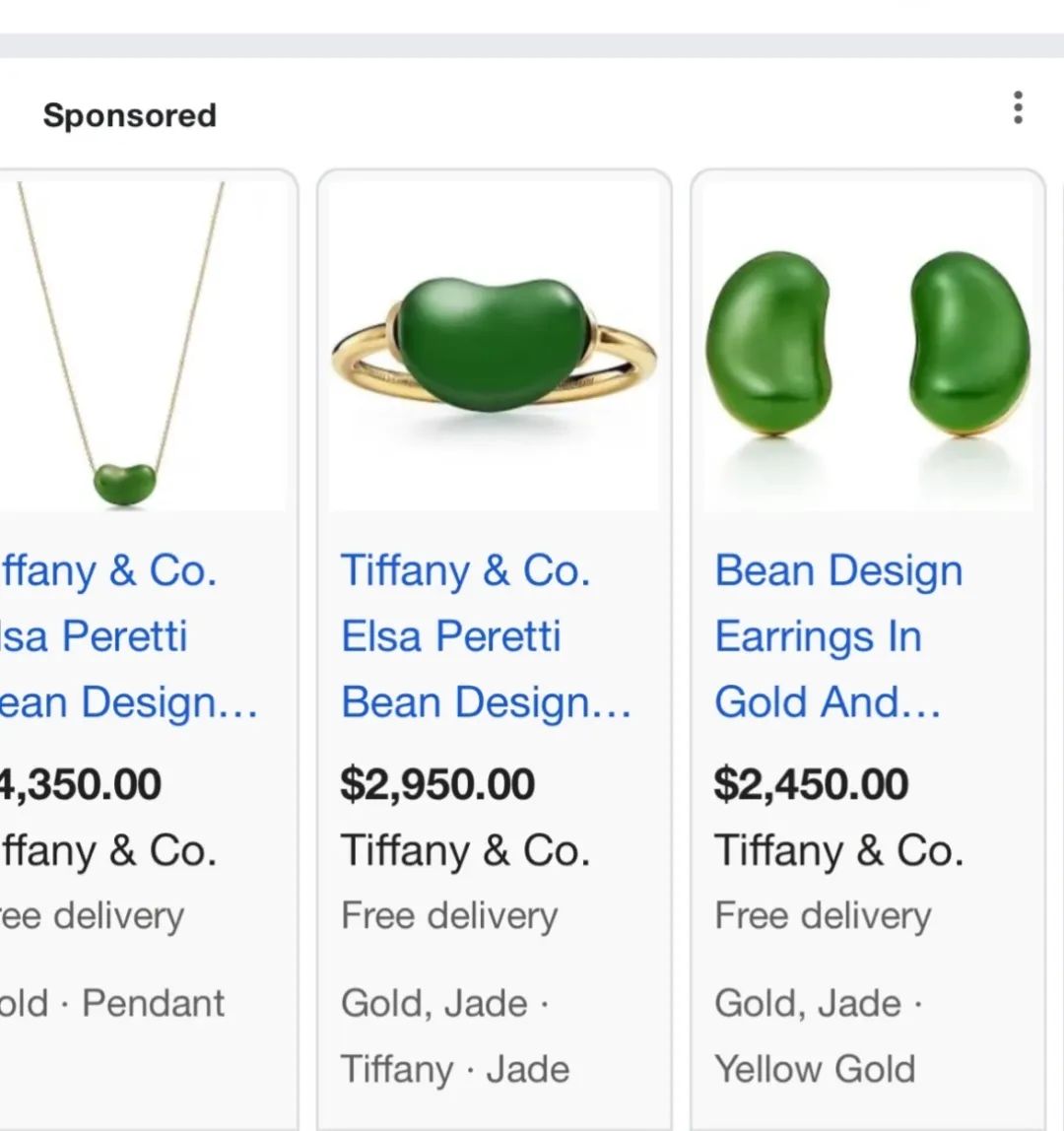Open the Bean Design Earrings In Gold link
The width and height of the screenshot is (1064, 1131).
[838, 636]
